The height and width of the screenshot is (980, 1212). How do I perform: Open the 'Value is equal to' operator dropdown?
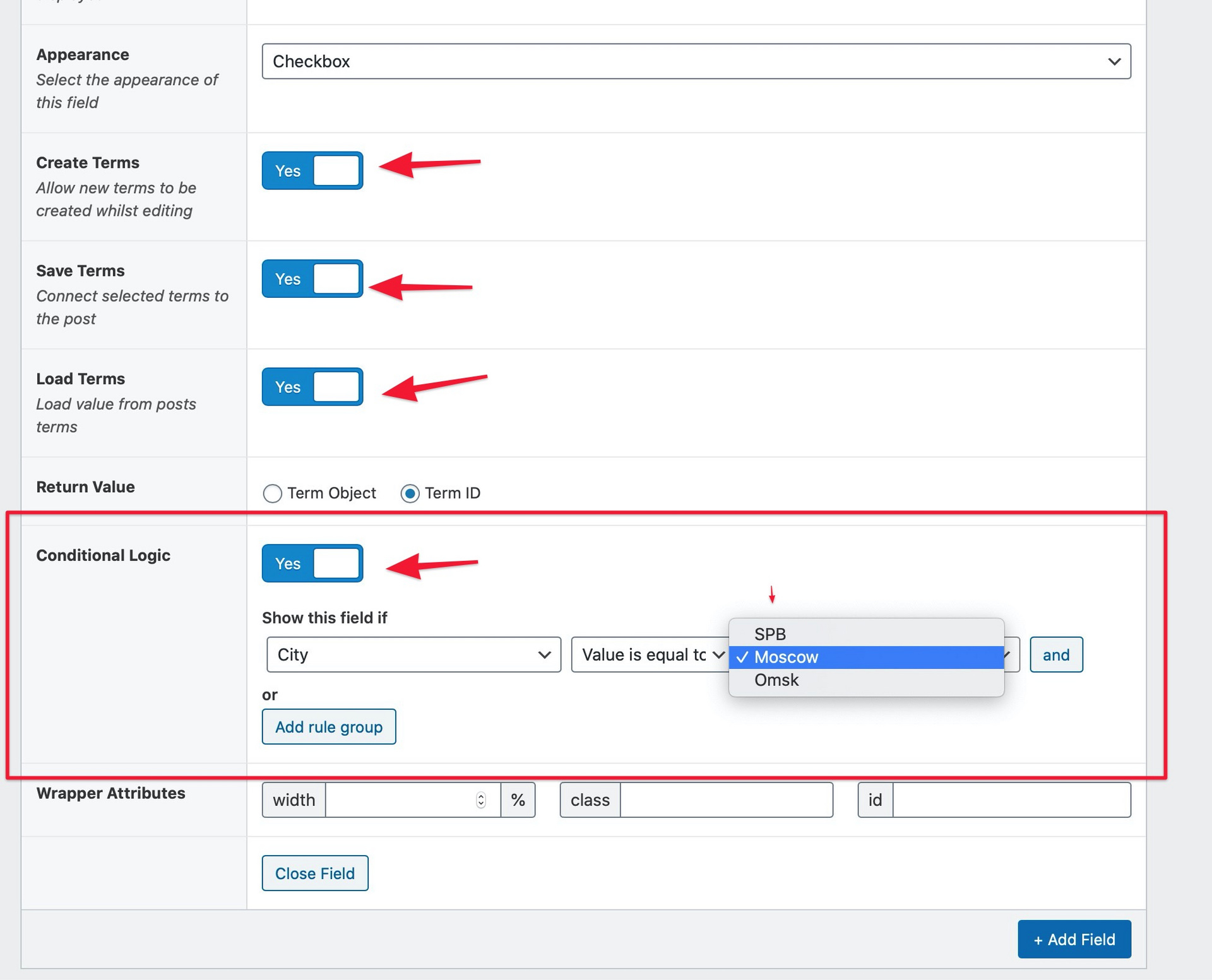(x=649, y=654)
